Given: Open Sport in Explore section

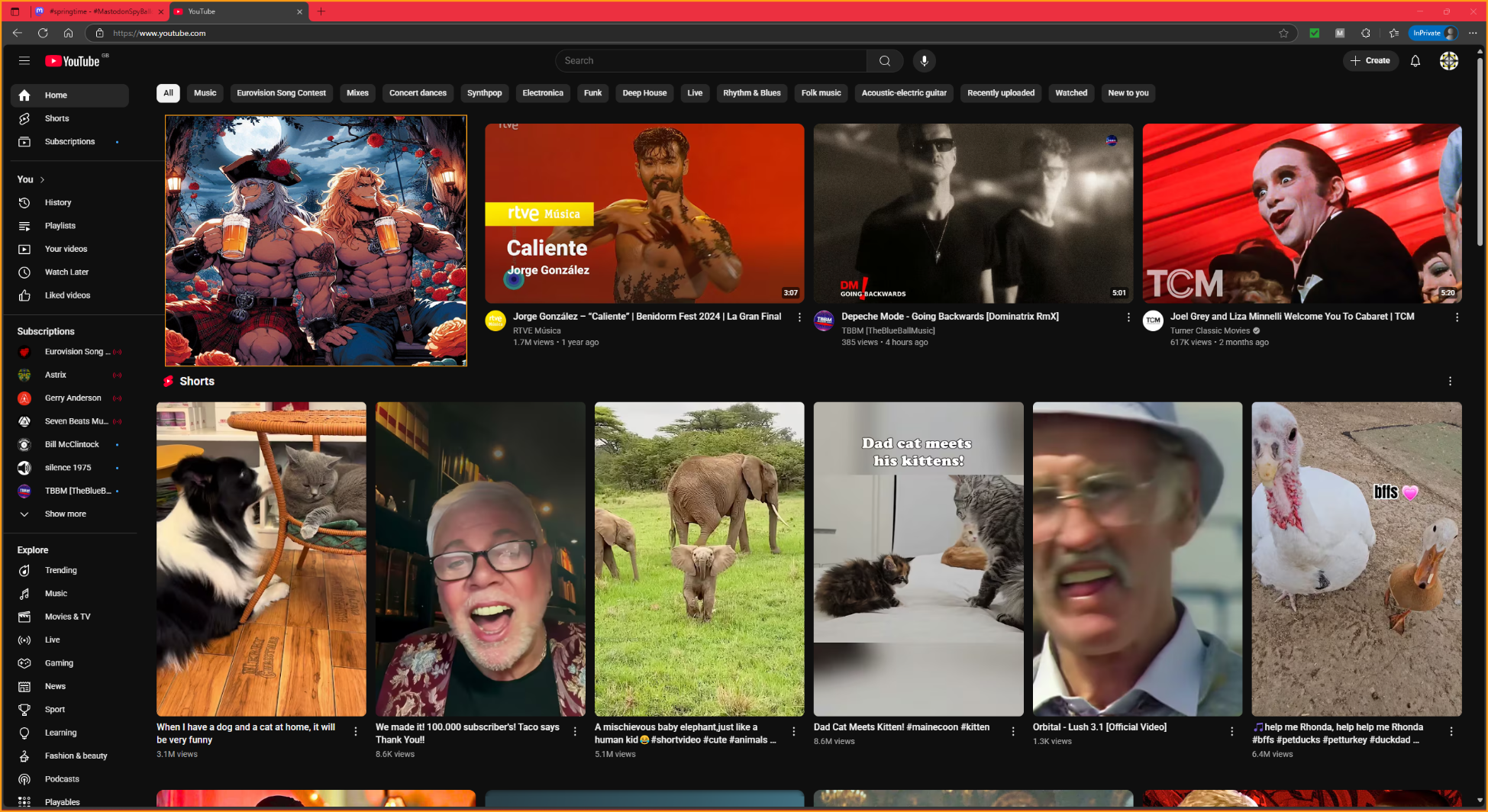Looking at the screenshot, I should coord(69,710).
